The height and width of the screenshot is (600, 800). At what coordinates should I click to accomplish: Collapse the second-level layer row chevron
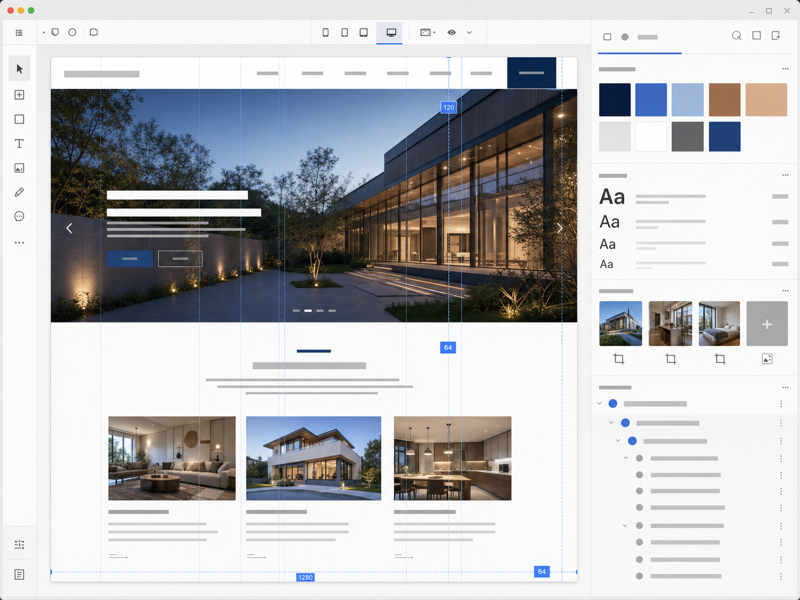[x=611, y=422]
